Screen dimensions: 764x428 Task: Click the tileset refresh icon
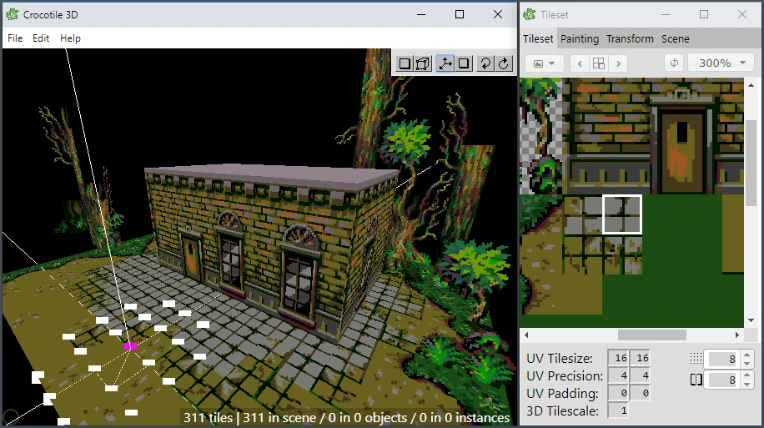[674, 63]
